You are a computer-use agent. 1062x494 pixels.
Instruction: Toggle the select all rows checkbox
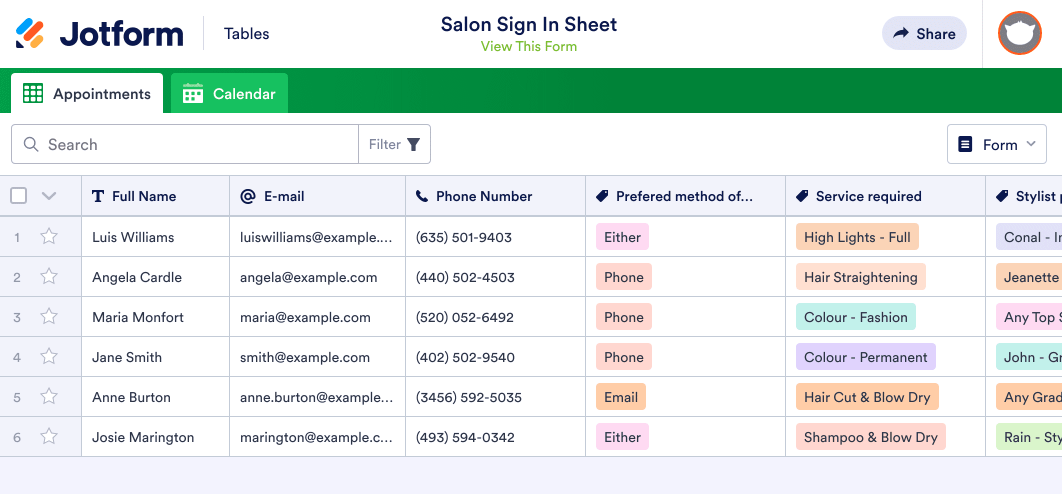pyautogui.click(x=18, y=196)
